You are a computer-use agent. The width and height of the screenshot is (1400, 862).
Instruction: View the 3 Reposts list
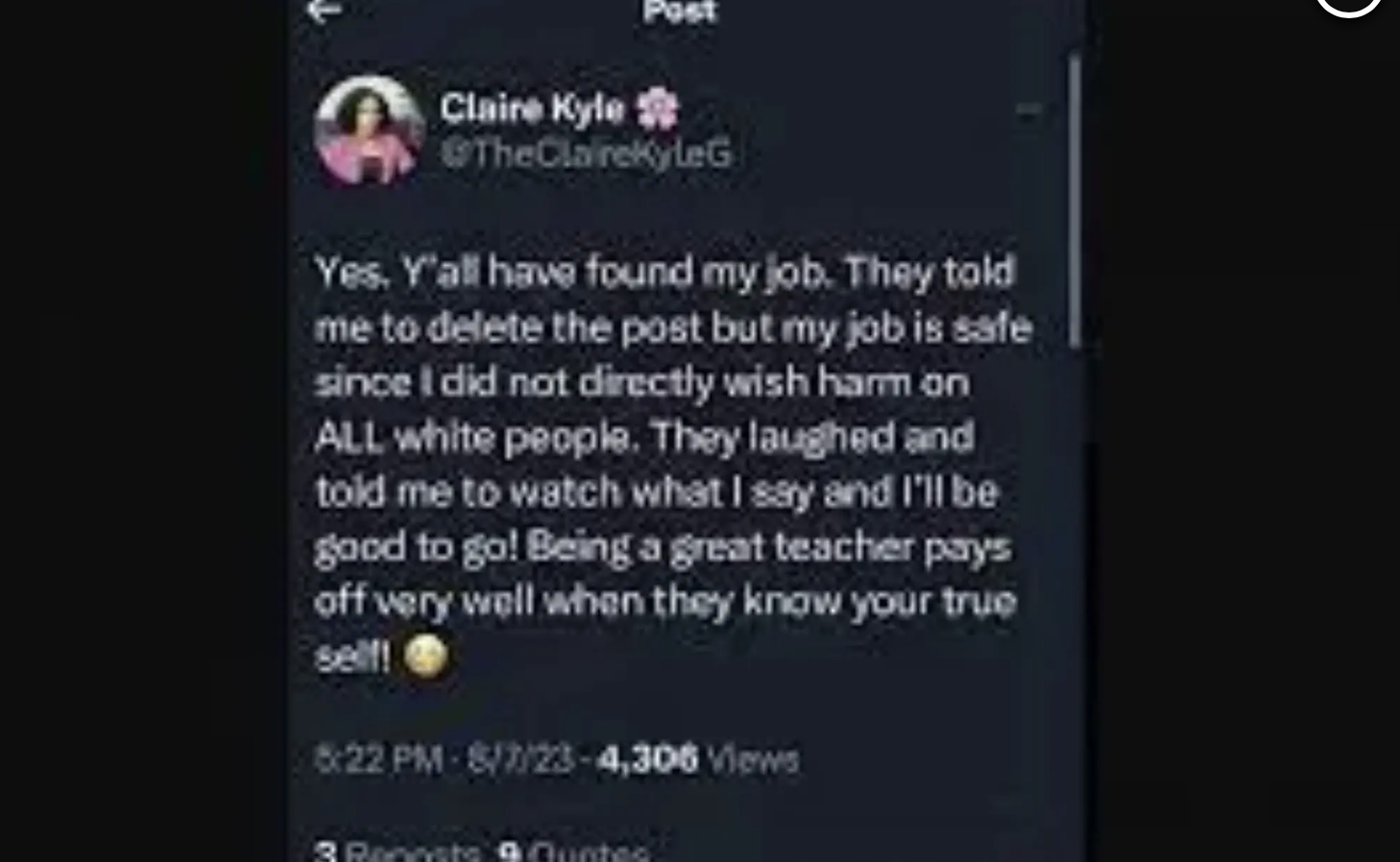(x=398, y=850)
